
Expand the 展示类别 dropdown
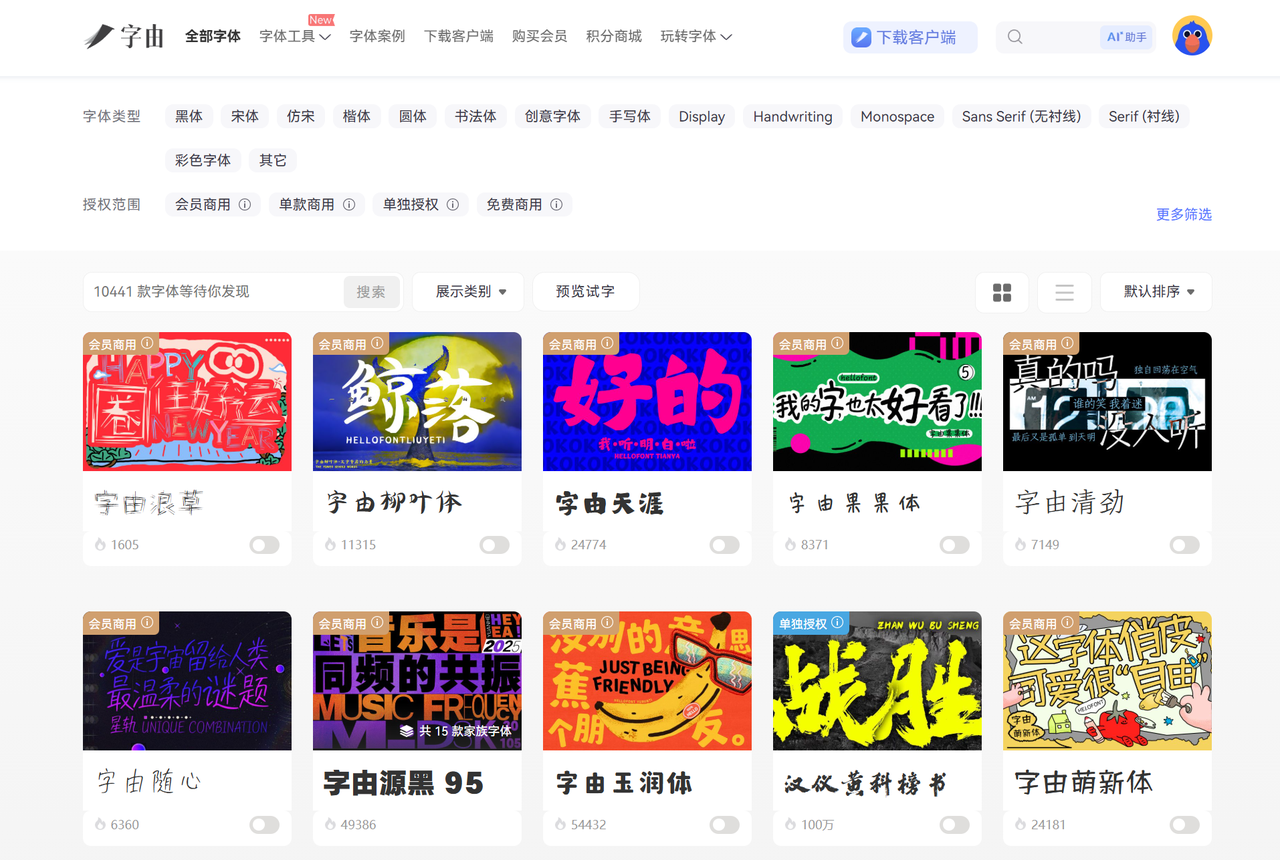pos(471,291)
